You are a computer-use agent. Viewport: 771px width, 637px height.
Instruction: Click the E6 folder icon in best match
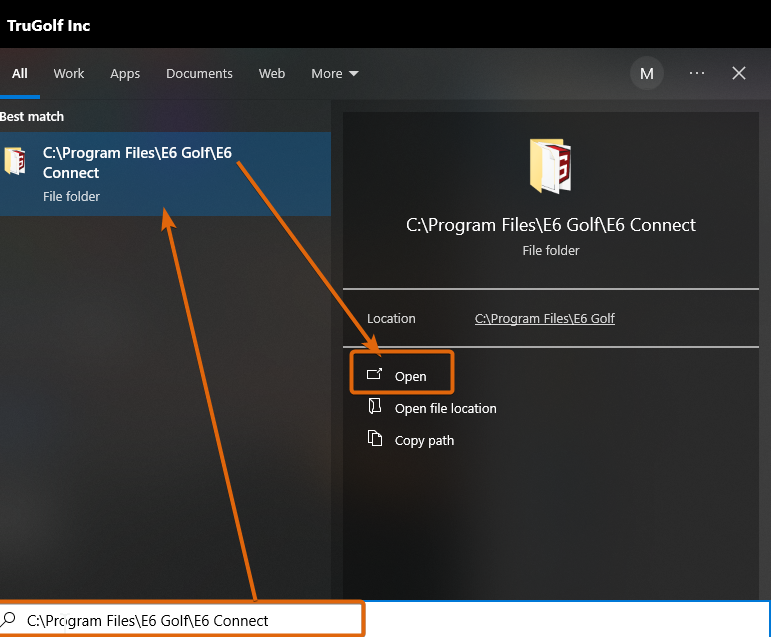[15, 161]
